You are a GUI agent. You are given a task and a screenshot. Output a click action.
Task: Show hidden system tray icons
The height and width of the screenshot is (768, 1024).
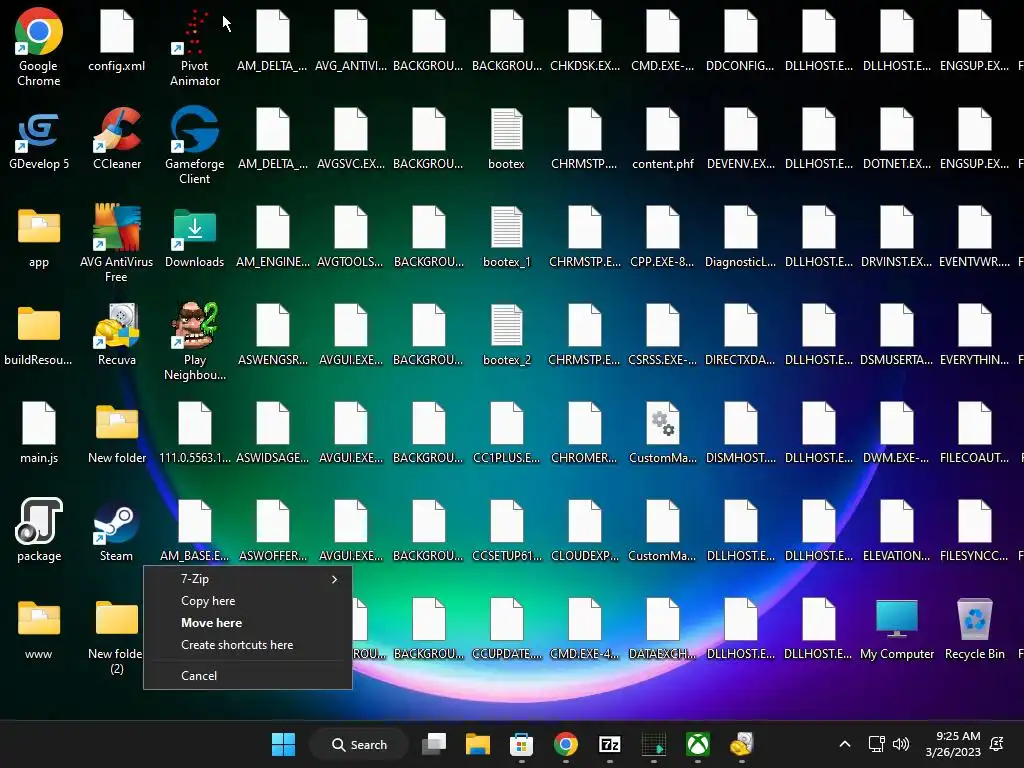point(844,744)
